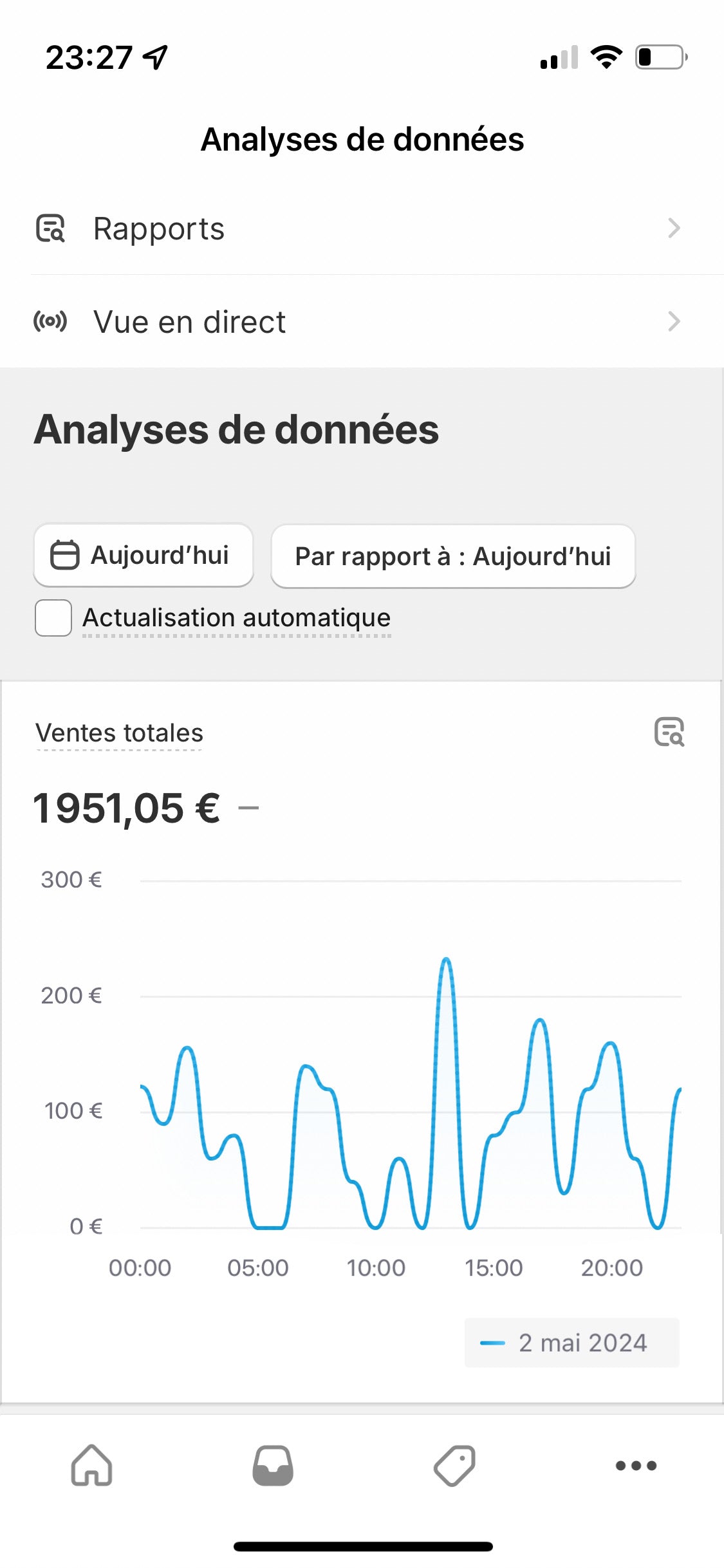
Task: Enable the Actualisation automatique checkbox
Action: click(x=53, y=618)
